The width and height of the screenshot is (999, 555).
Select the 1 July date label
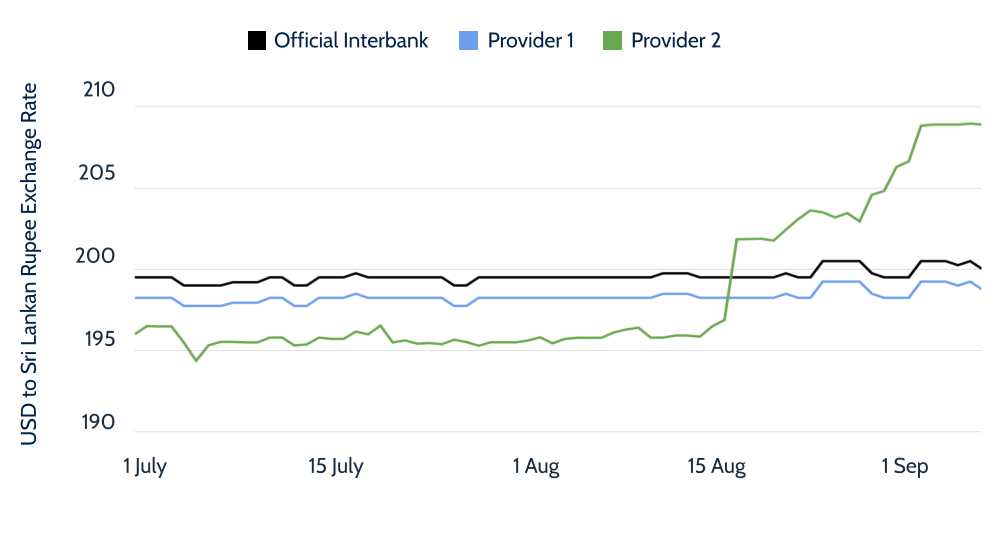tap(145, 467)
